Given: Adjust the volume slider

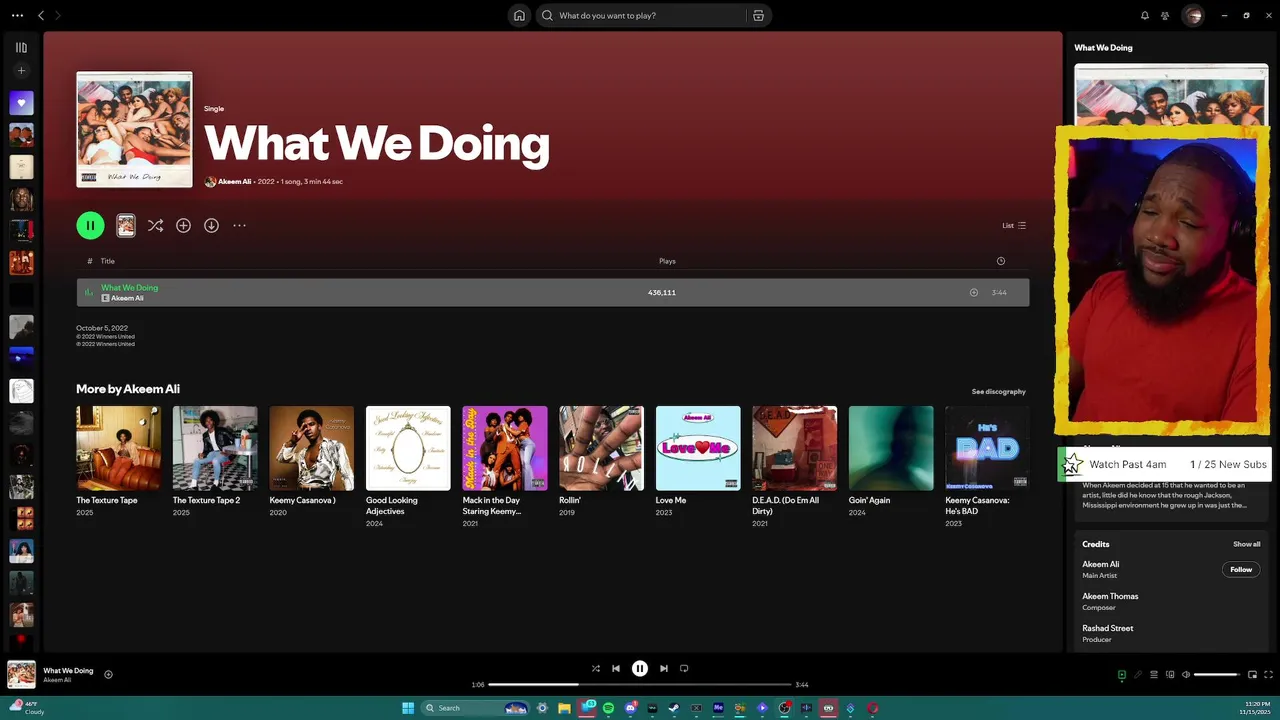Looking at the screenshot, I should click(x=1217, y=674).
